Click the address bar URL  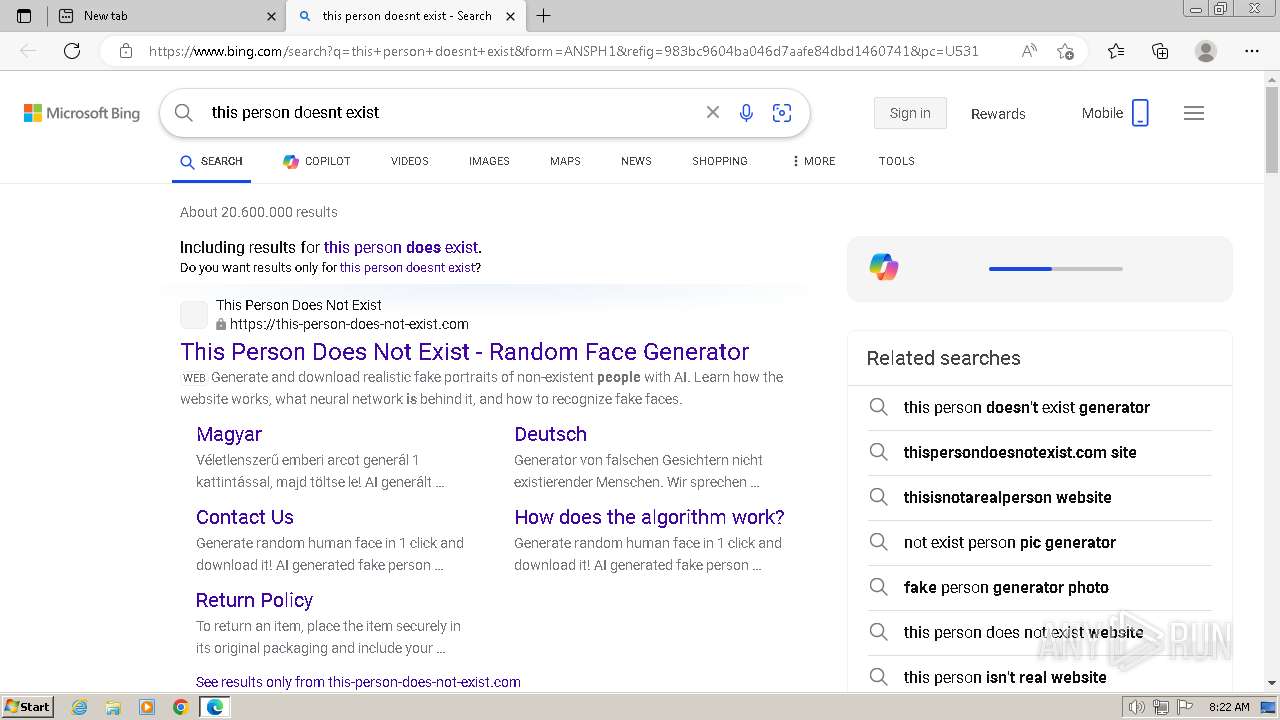(x=563, y=51)
